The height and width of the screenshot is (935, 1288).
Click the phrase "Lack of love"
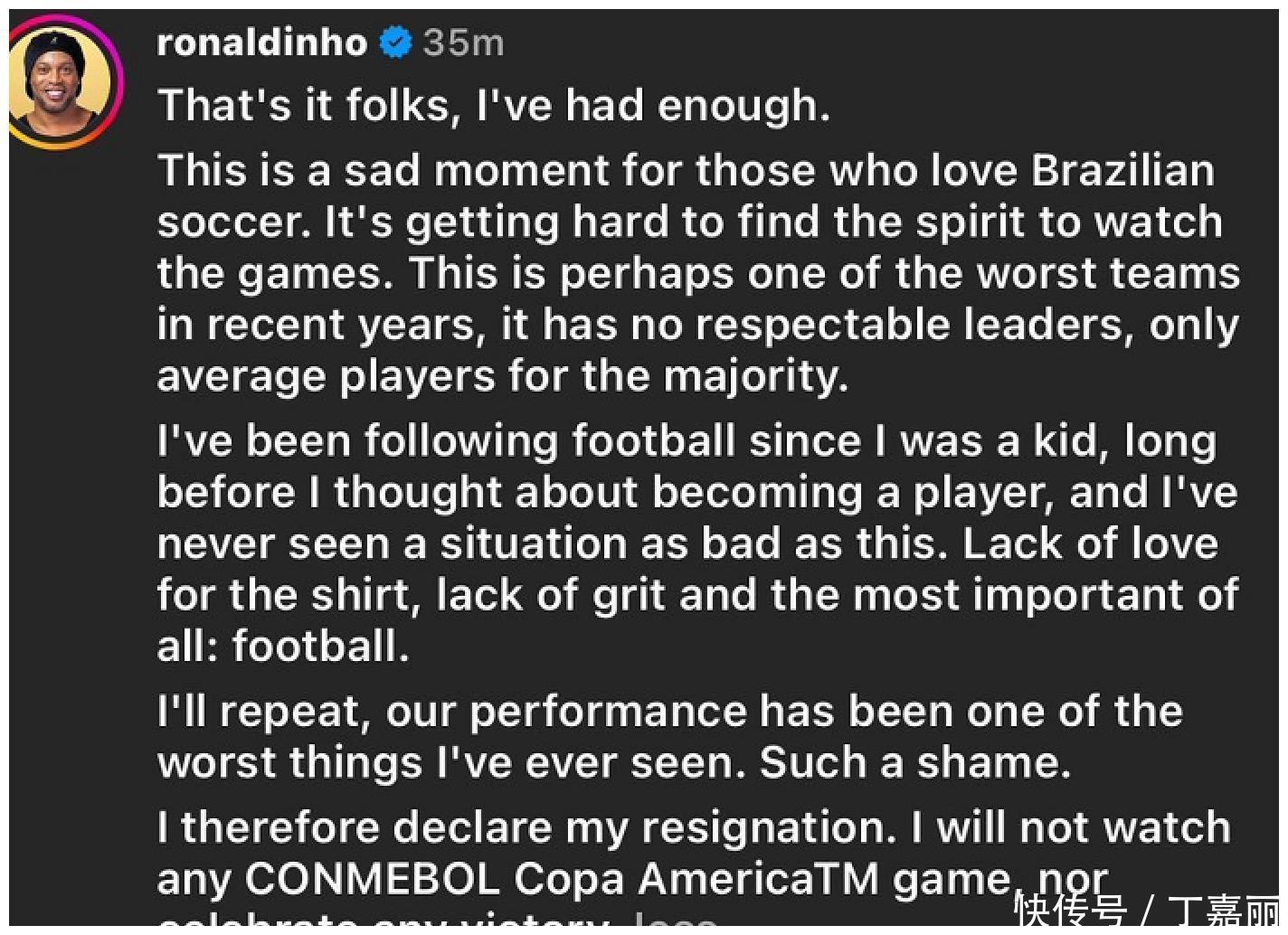tap(1090, 543)
